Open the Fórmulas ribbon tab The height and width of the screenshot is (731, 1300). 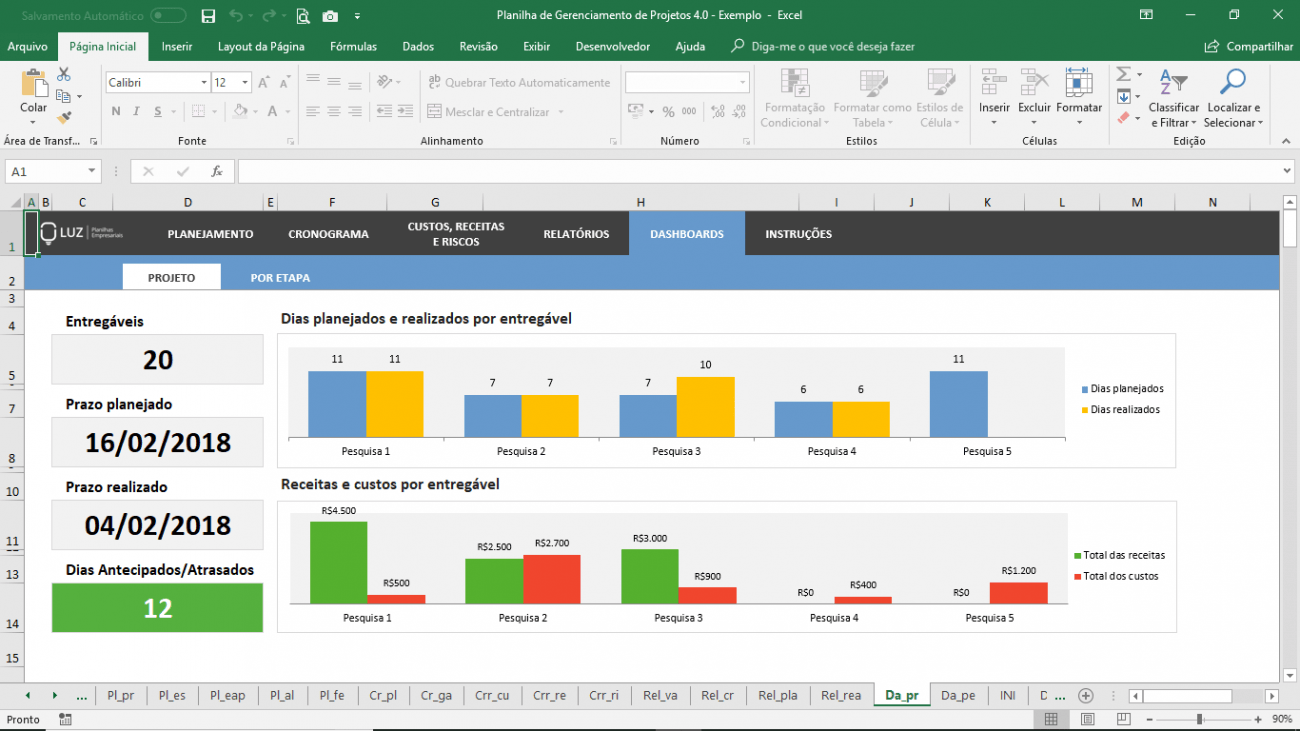(353, 46)
